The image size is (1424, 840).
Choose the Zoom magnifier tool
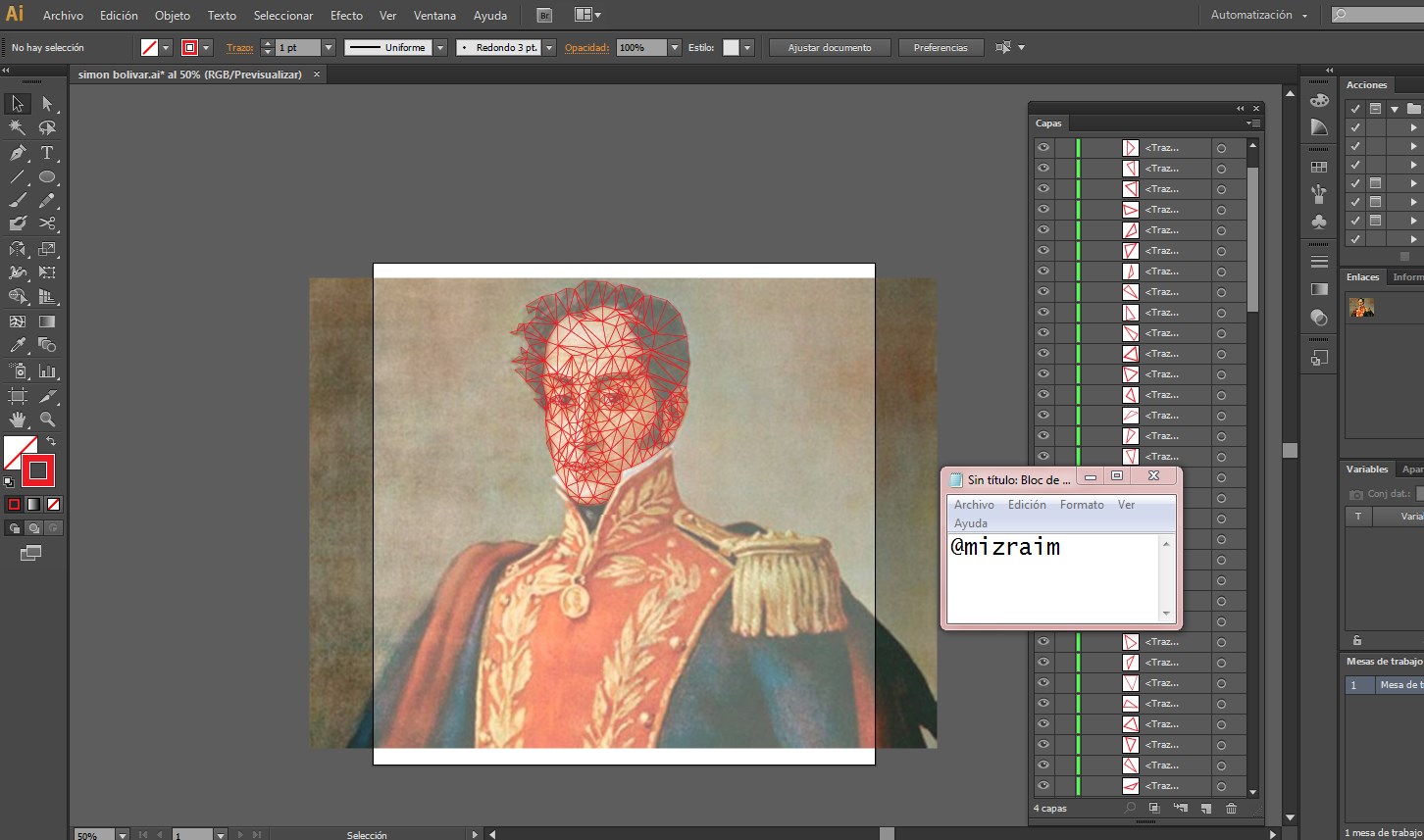coord(47,420)
